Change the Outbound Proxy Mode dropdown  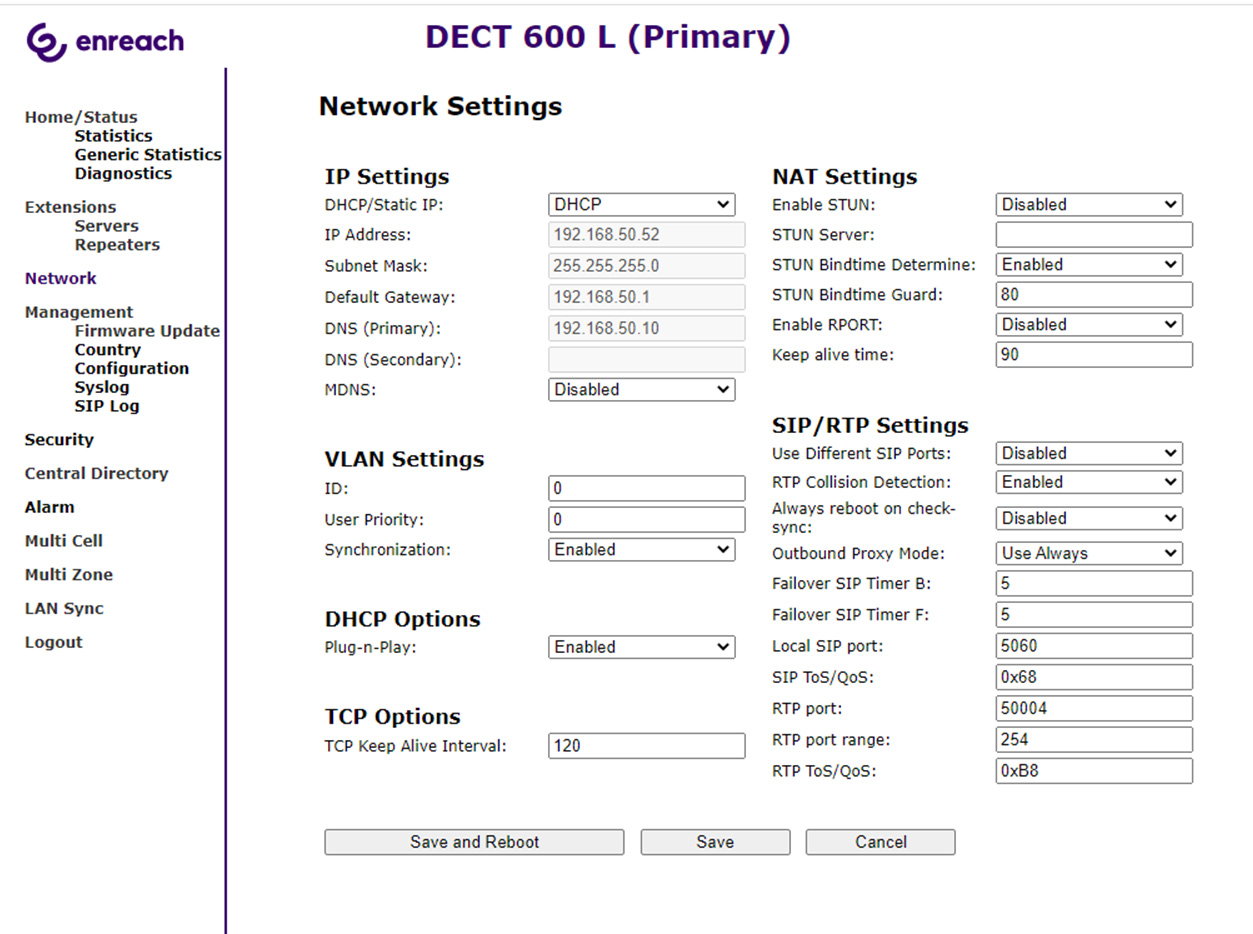[x=1089, y=553]
